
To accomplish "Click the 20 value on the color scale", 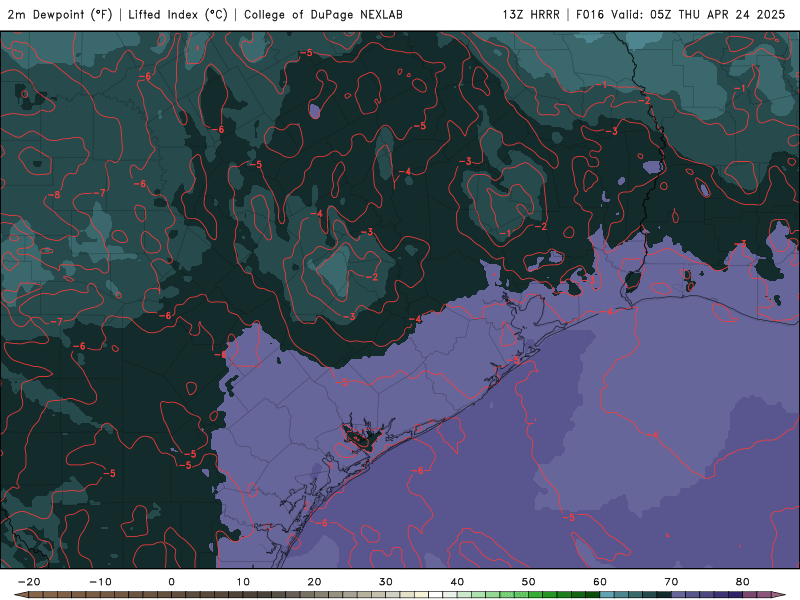I will (314, 582).
